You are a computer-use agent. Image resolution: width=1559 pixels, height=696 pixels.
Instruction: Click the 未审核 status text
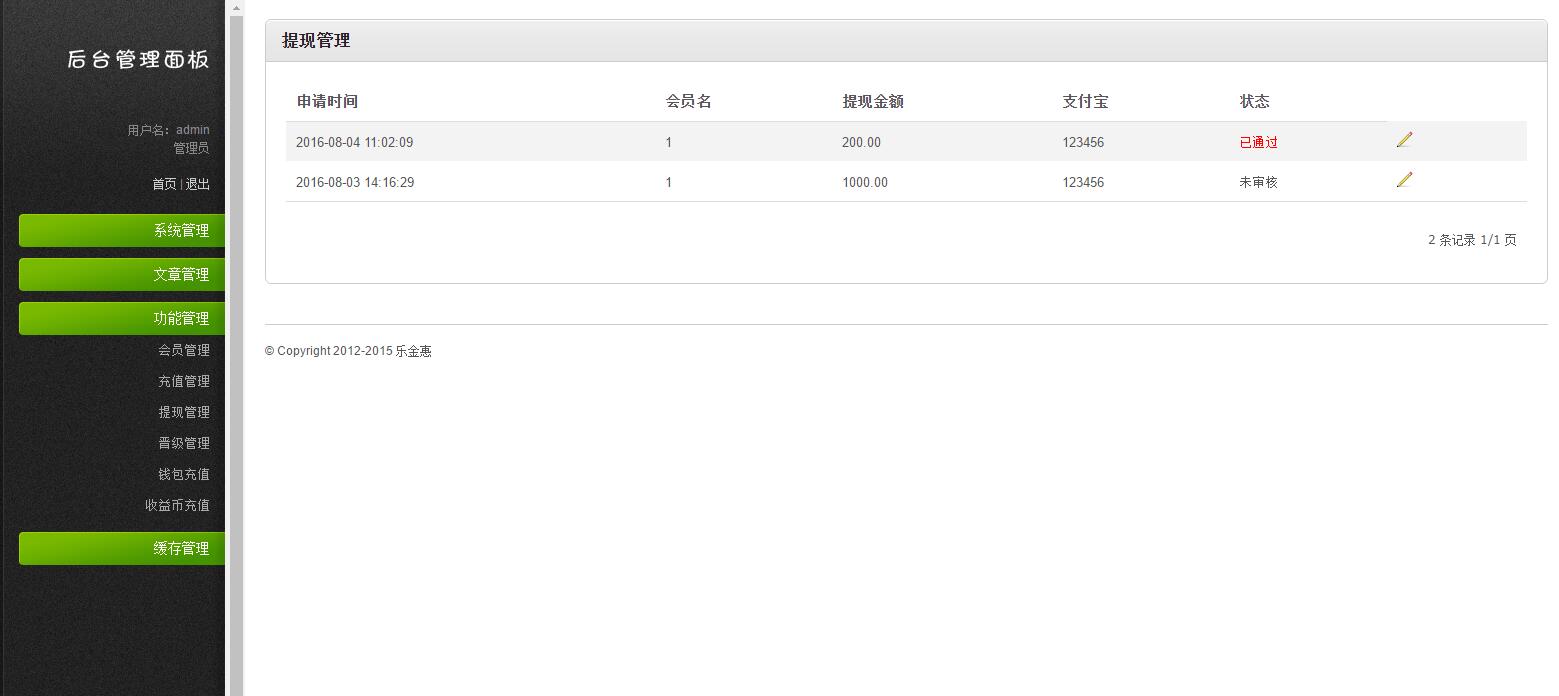tap(1258, 182)
